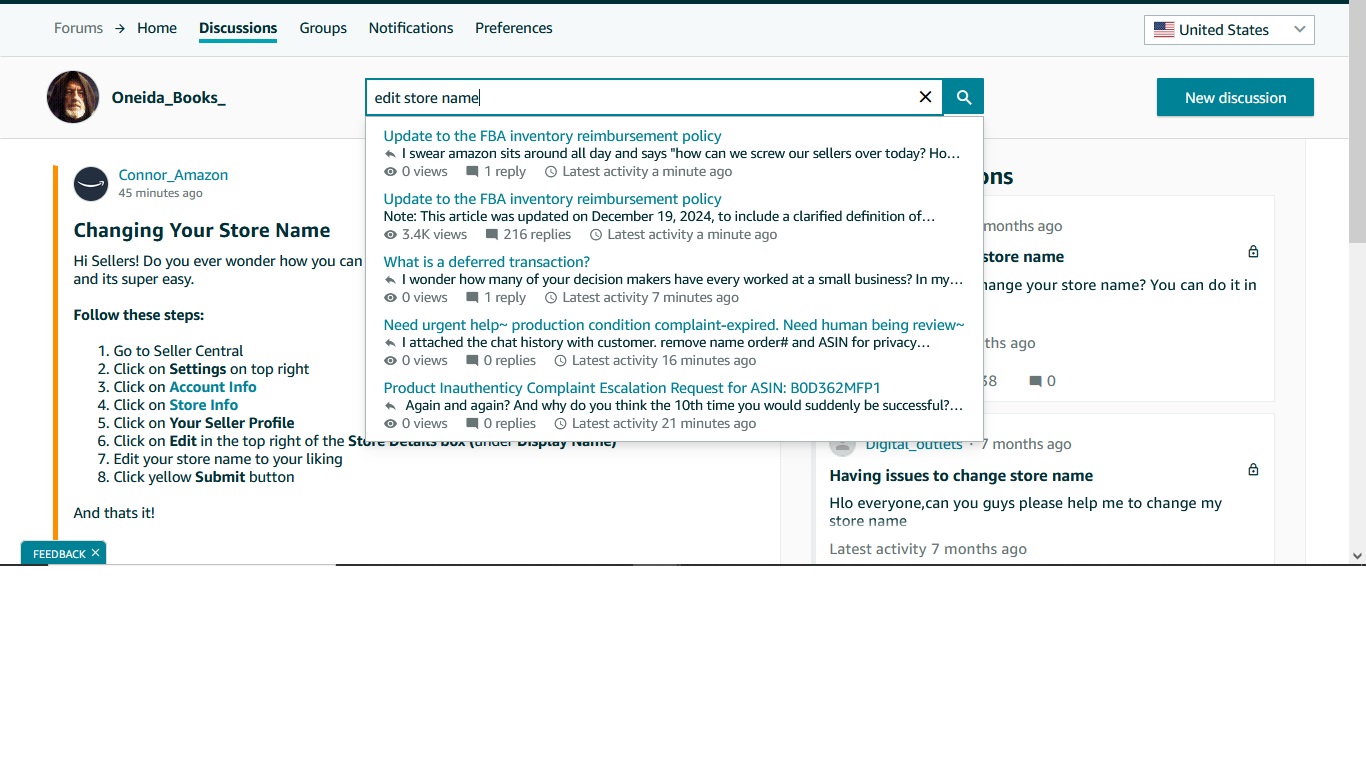This screenshot has width=1366, height=768.
Task: Click the clock icon beside Latest activity 21 minutes ago
Action: click(561, 424)
